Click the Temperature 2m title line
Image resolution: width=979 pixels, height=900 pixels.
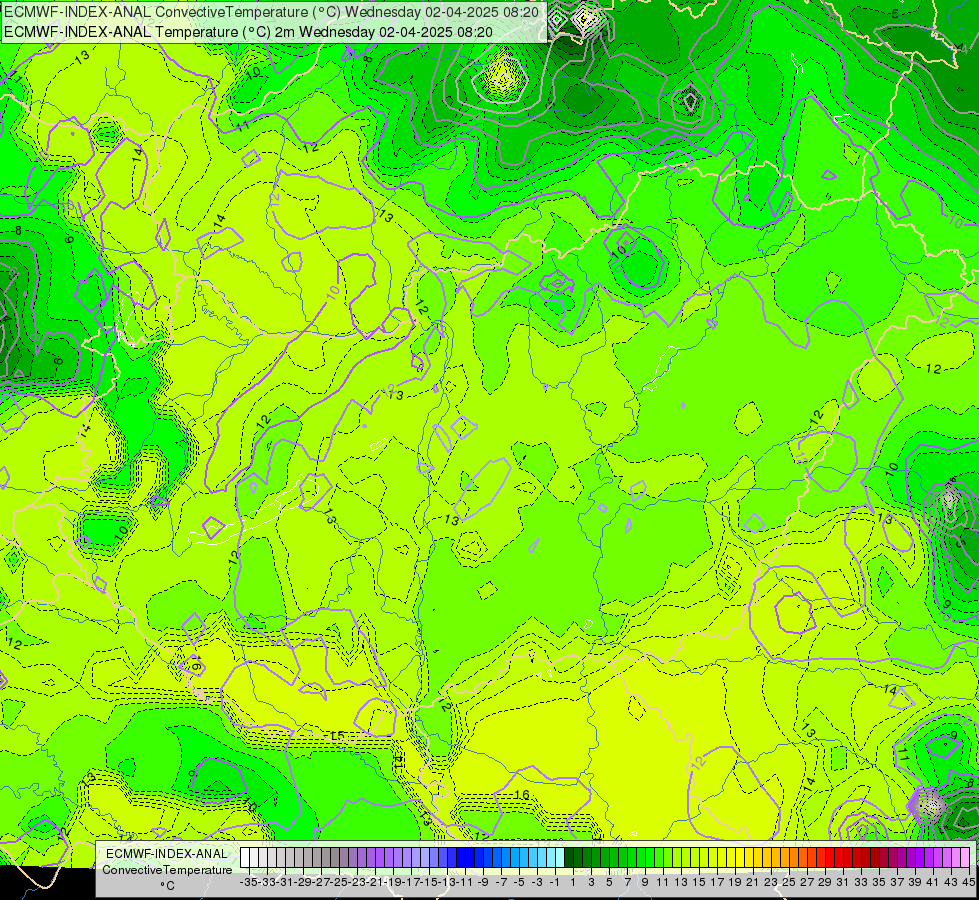click(248, 32)
